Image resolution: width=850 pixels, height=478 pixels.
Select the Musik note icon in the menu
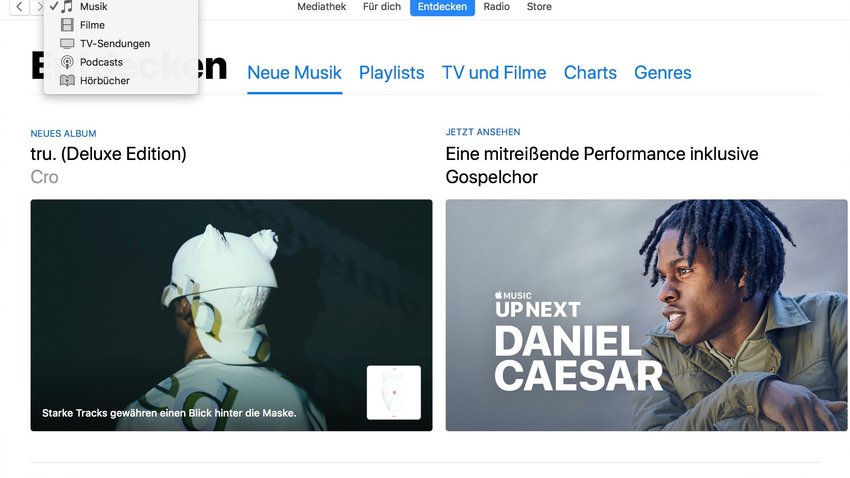(67, 7)
